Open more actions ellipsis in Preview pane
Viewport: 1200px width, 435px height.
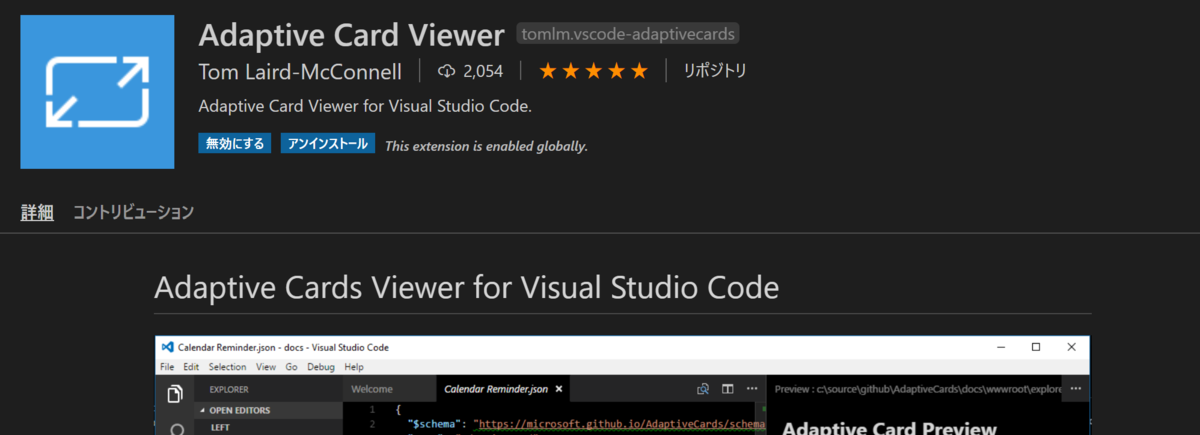tap(1076, 389)
